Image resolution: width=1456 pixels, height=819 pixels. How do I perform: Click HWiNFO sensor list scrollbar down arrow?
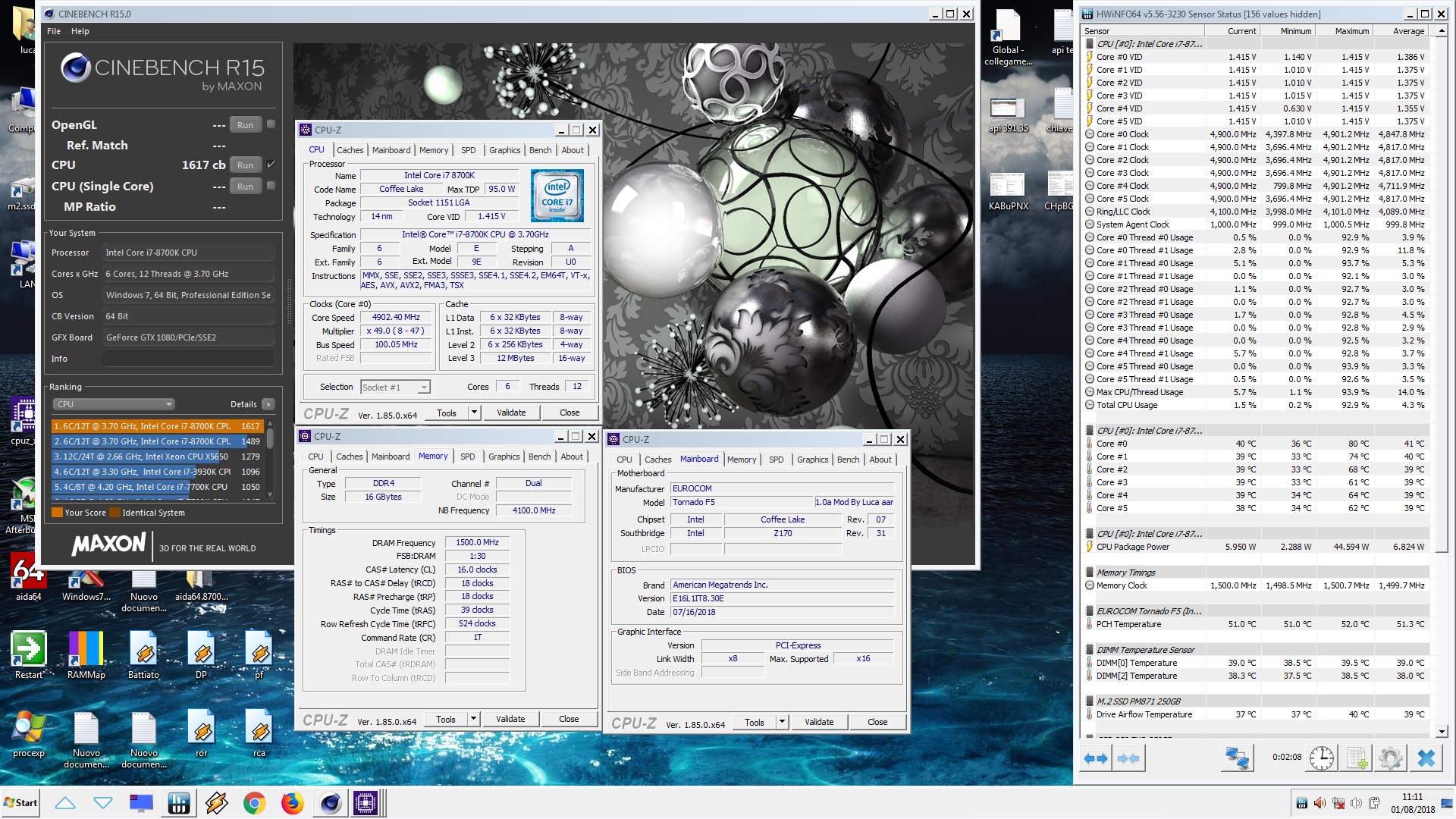pyautogui.click(x=1442, y=732)
